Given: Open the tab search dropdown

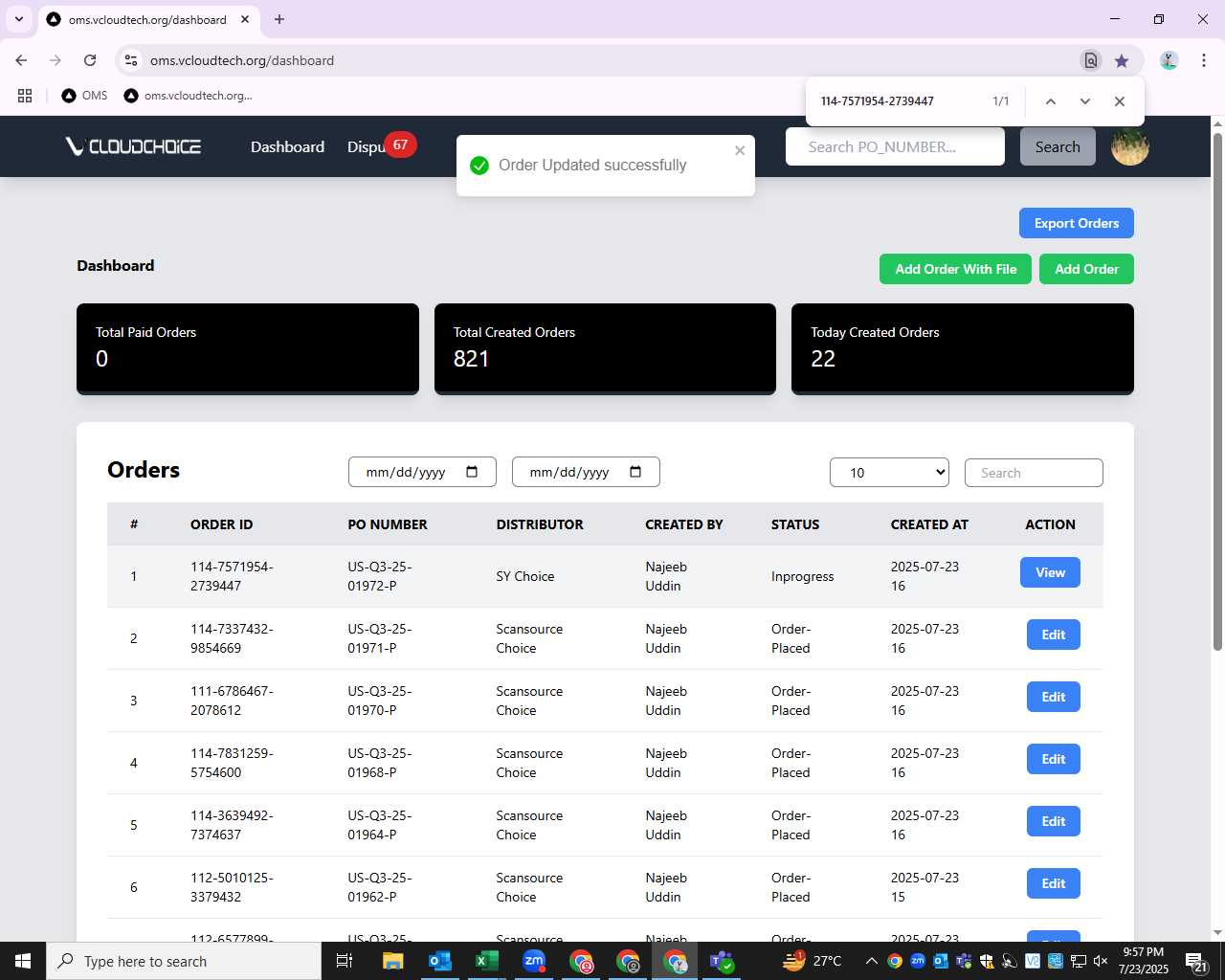Looking at the screenshot, I should pos(19,19).
